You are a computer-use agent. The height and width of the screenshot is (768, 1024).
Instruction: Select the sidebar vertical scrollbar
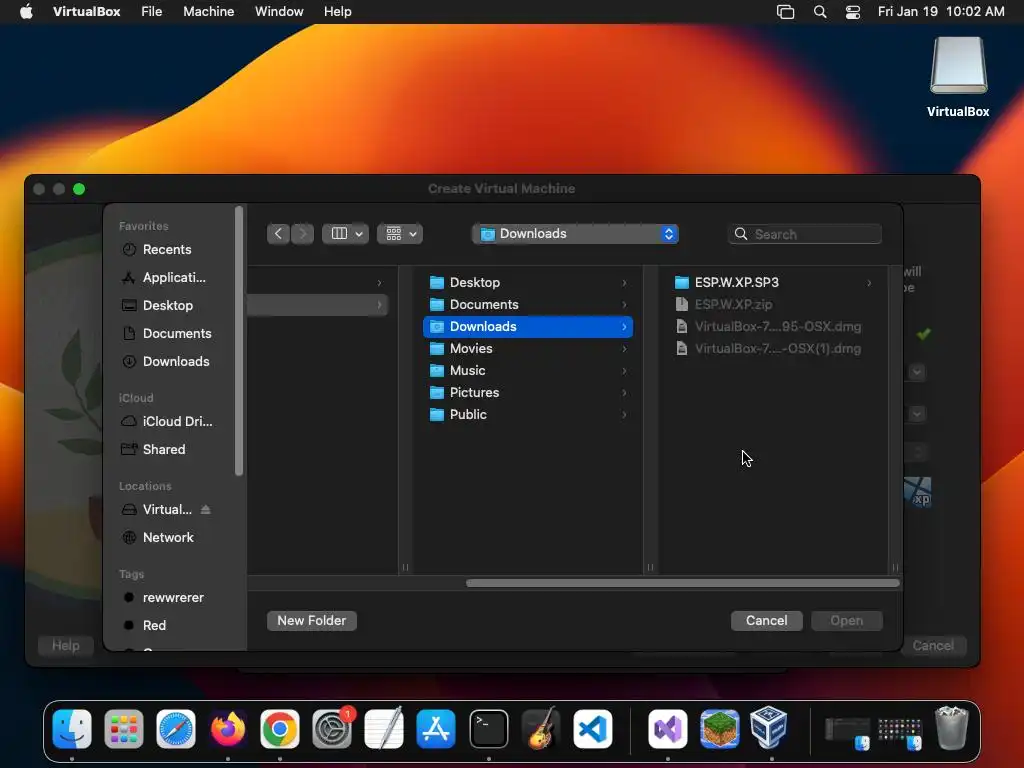coord(239,340)
